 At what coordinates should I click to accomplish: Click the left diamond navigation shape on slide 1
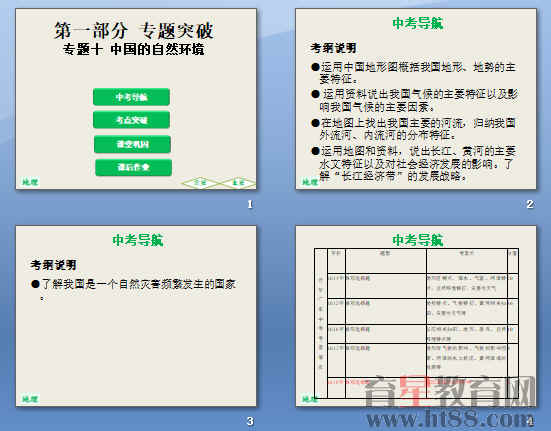tap(200, 183)
